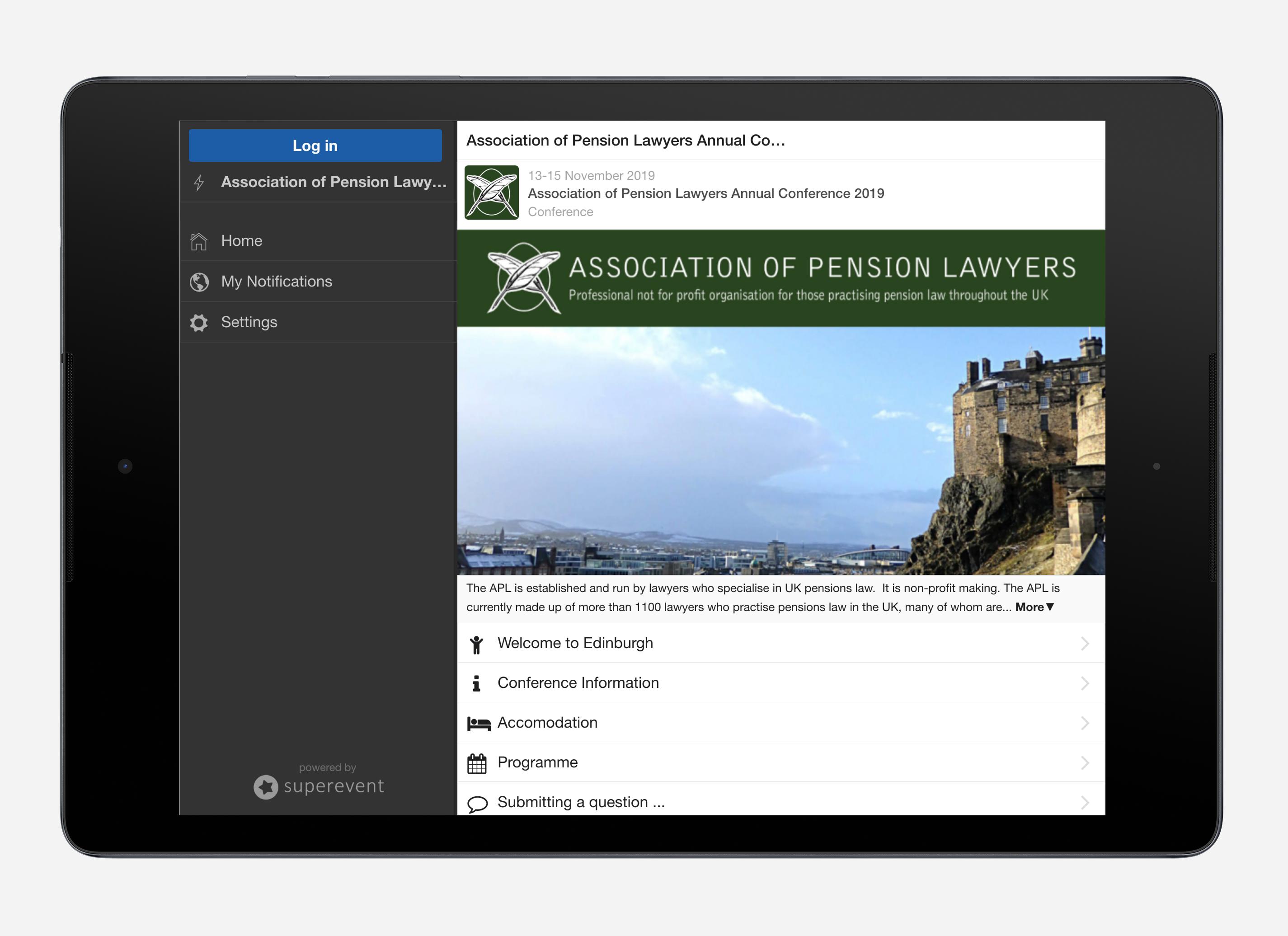Image resolution: width=1288 pixels, height=936 pixels.
Task: Click chevron on Submitting a question row
Action: pyautogui.click(x=1085, y=803)
